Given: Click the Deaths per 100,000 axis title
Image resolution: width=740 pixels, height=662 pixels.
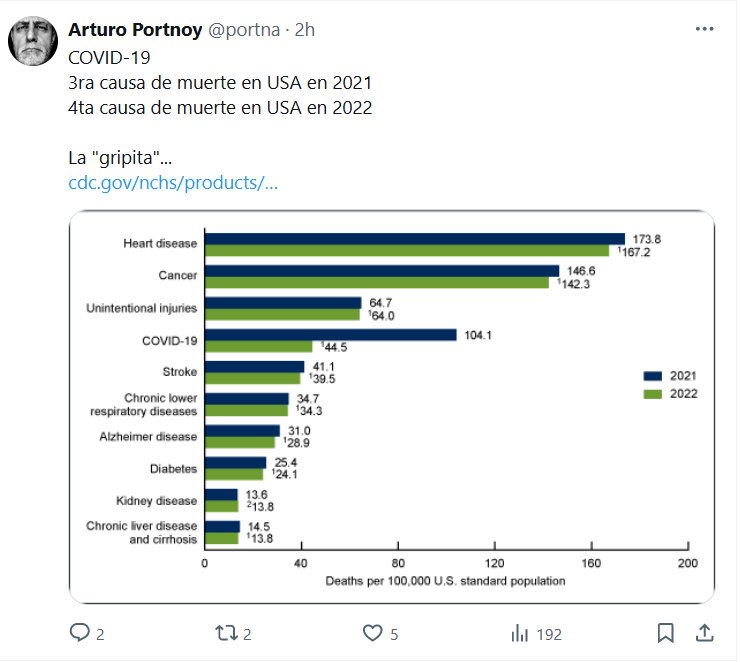Looking at the screenshot, I should coord(445,580).
